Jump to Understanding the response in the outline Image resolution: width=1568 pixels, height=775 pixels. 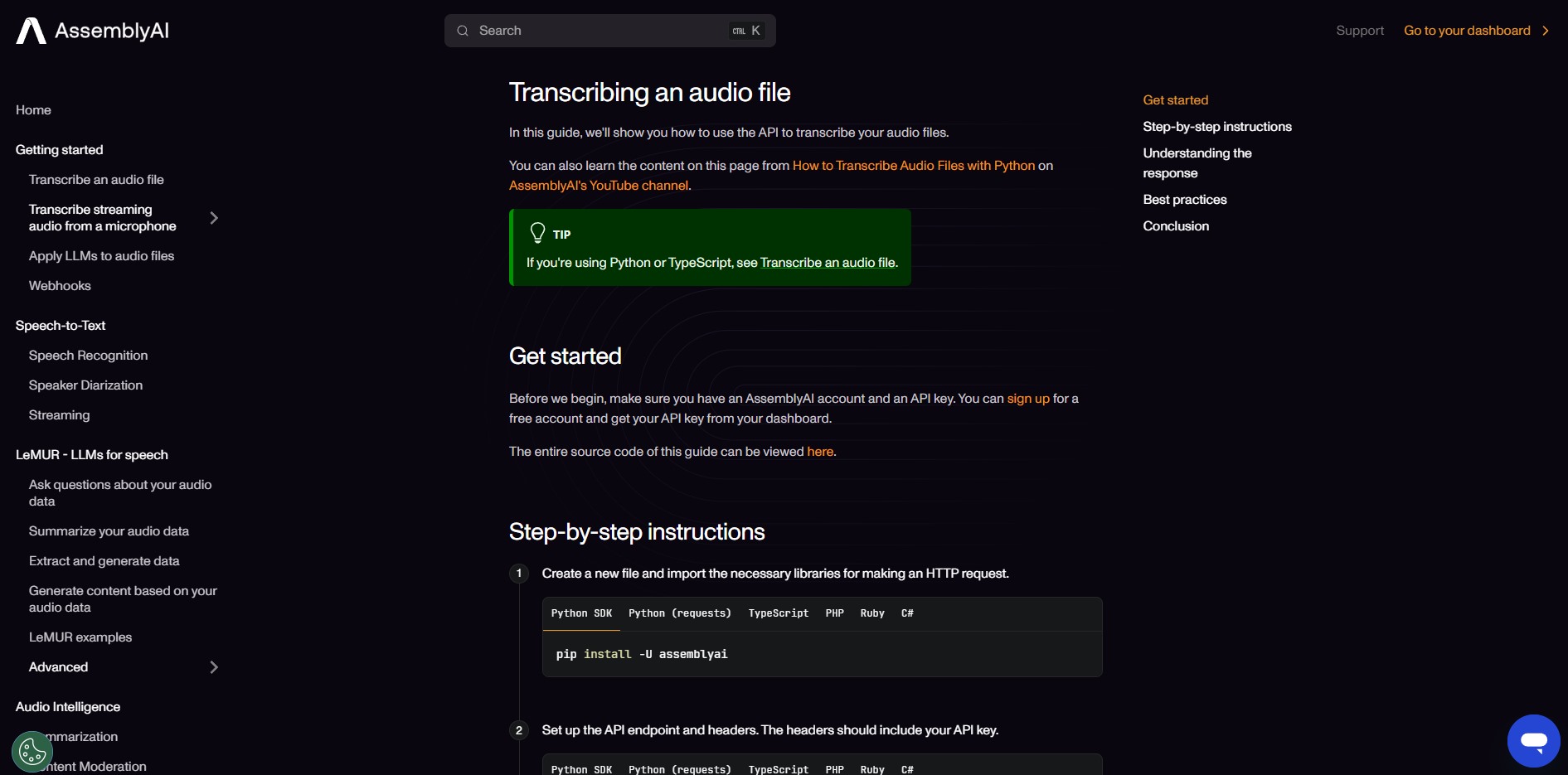(1197, 163)
